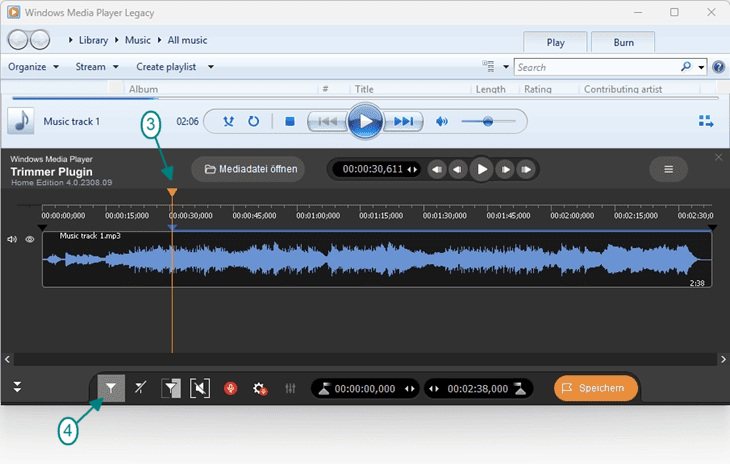Click the music note album art thumbnail
This screenshot has width=730, height=464.
[20, 121]
